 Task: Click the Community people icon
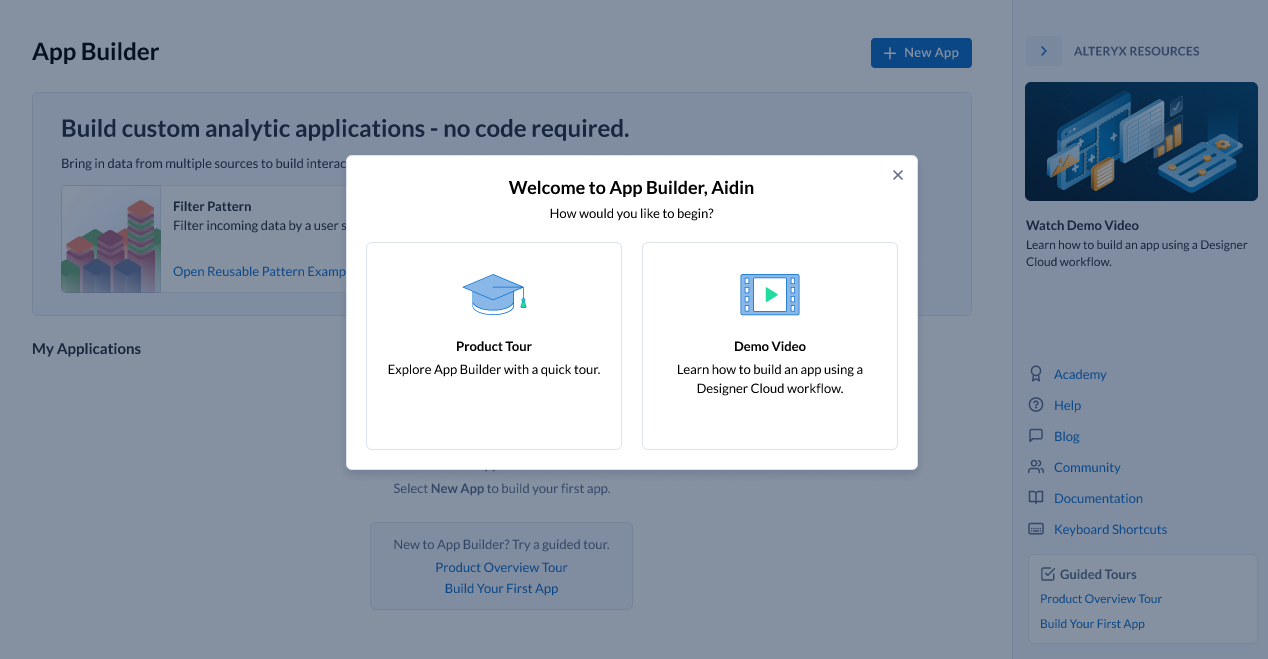[x=1036, y=467]
